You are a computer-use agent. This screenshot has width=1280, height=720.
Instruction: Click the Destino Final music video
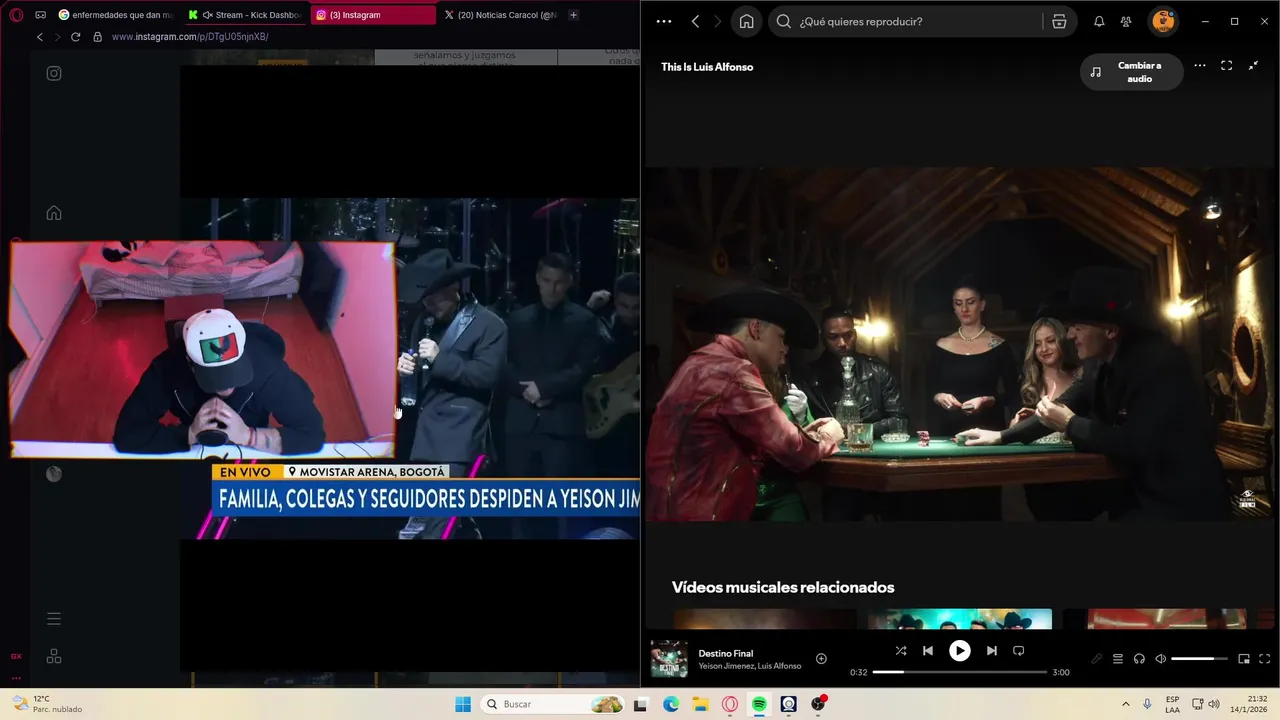tap(960, 344)
